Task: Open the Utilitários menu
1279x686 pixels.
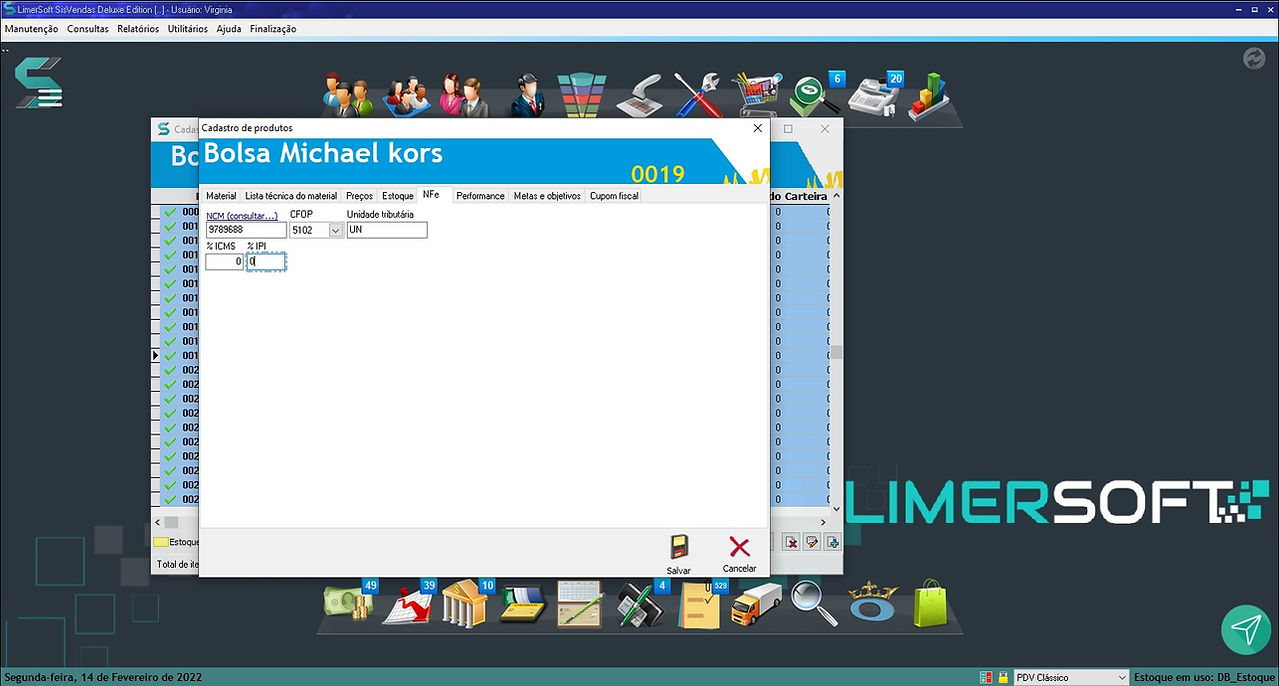Action: tap(188, 29)
